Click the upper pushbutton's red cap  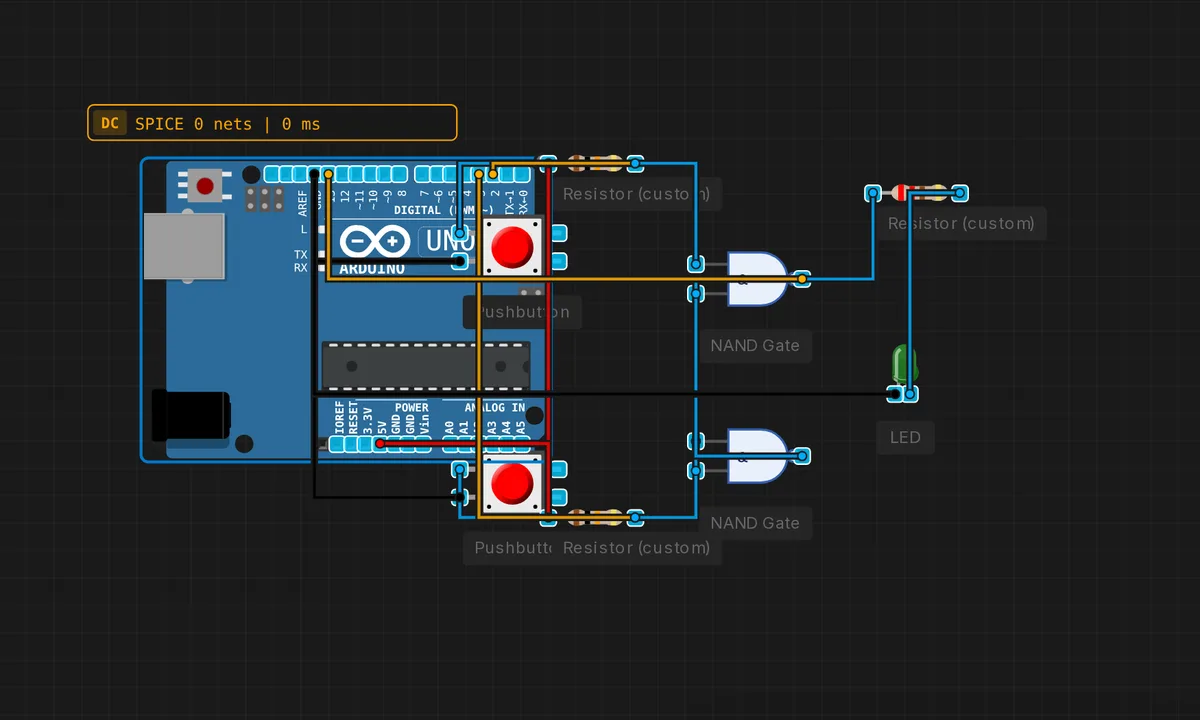[513, 246]
